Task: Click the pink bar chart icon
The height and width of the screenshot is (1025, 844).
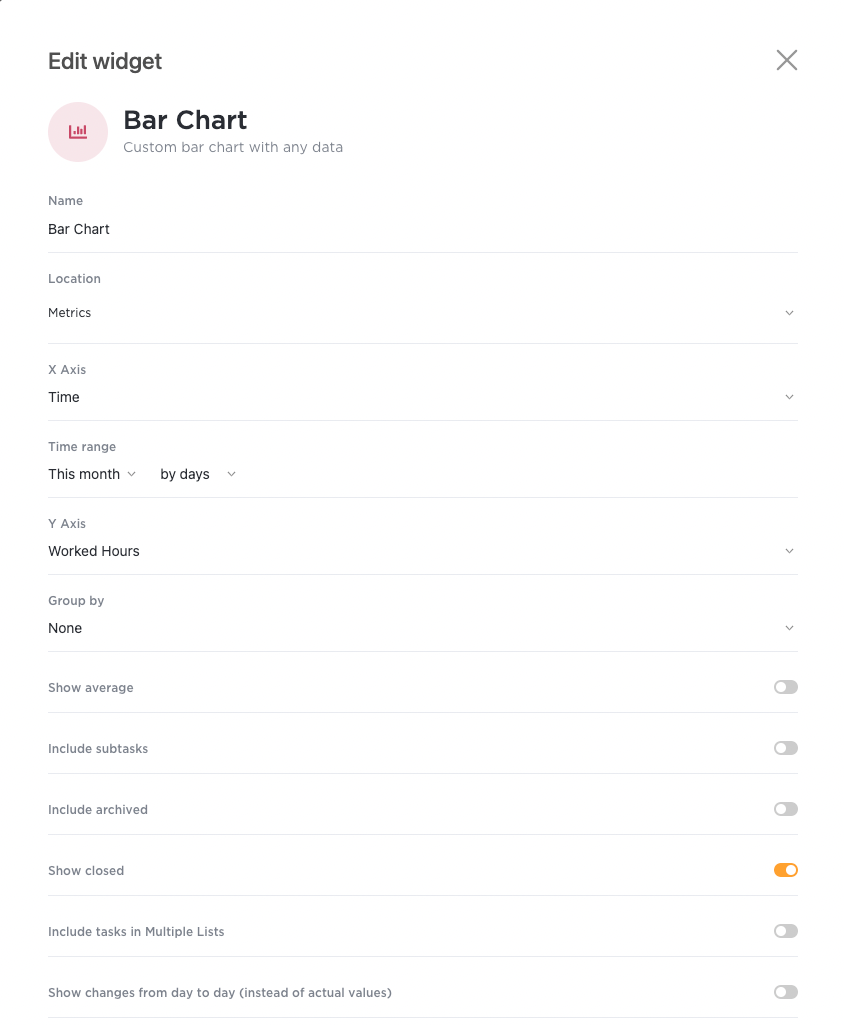Action: 78,132
